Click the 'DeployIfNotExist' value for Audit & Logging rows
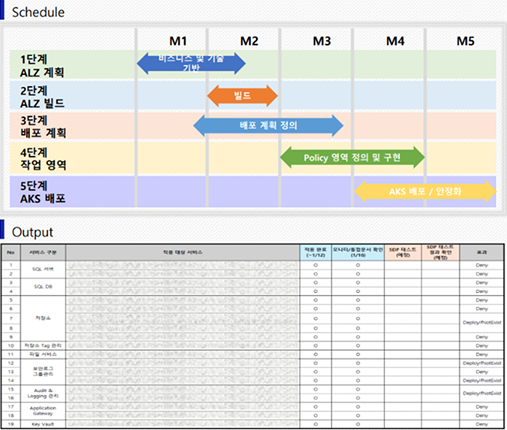 coord(482,393)
